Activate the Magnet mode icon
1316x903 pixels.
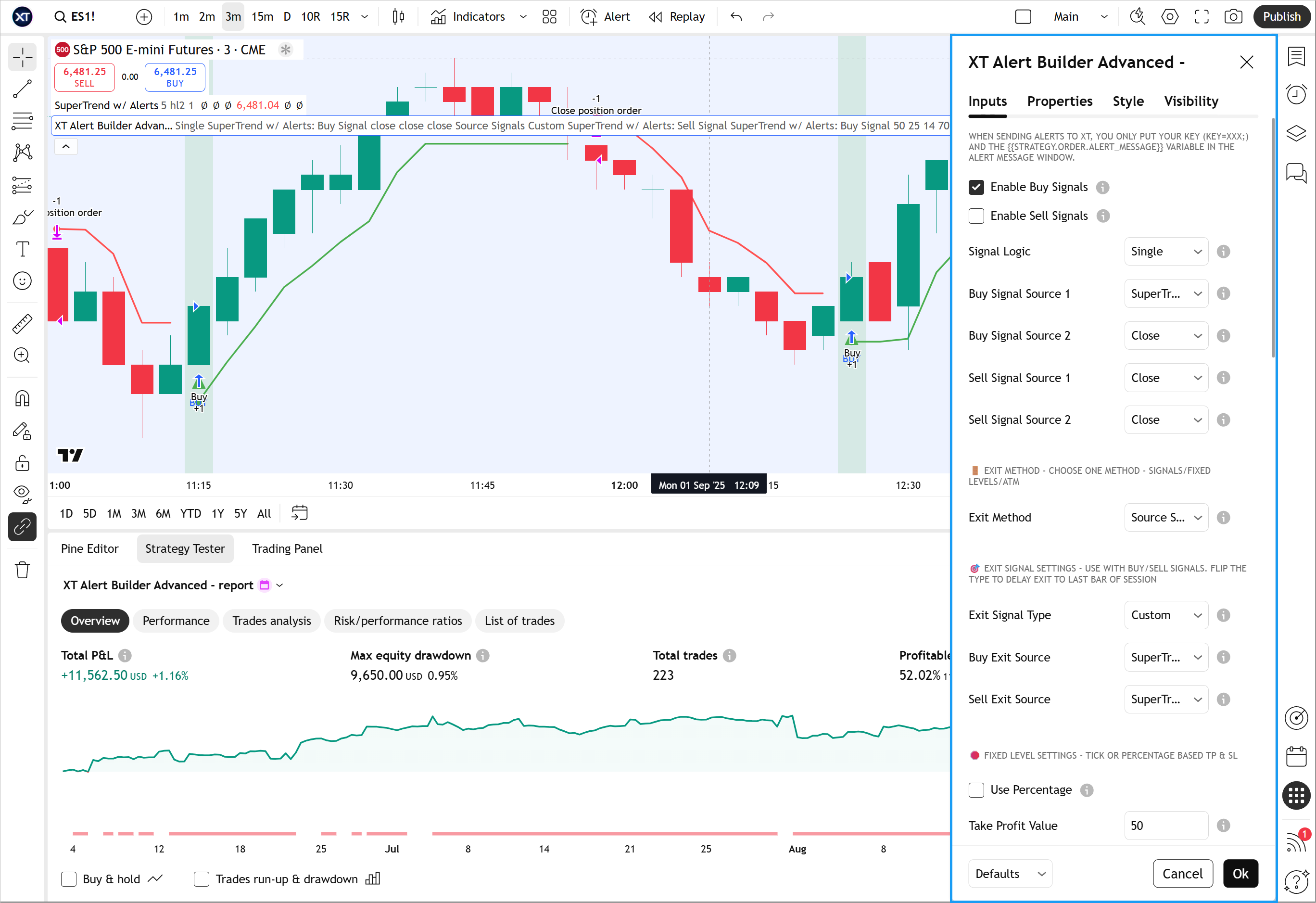click(22, 399)
